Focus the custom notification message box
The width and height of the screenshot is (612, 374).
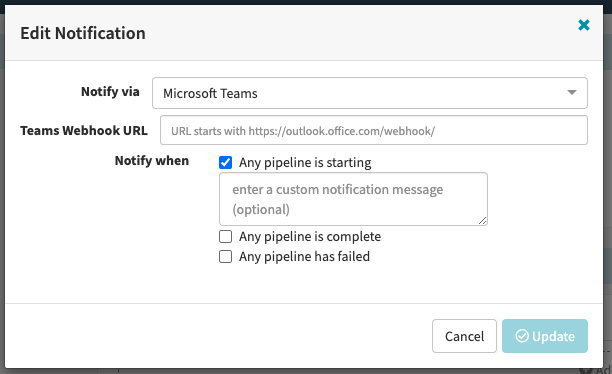(353, 199)
